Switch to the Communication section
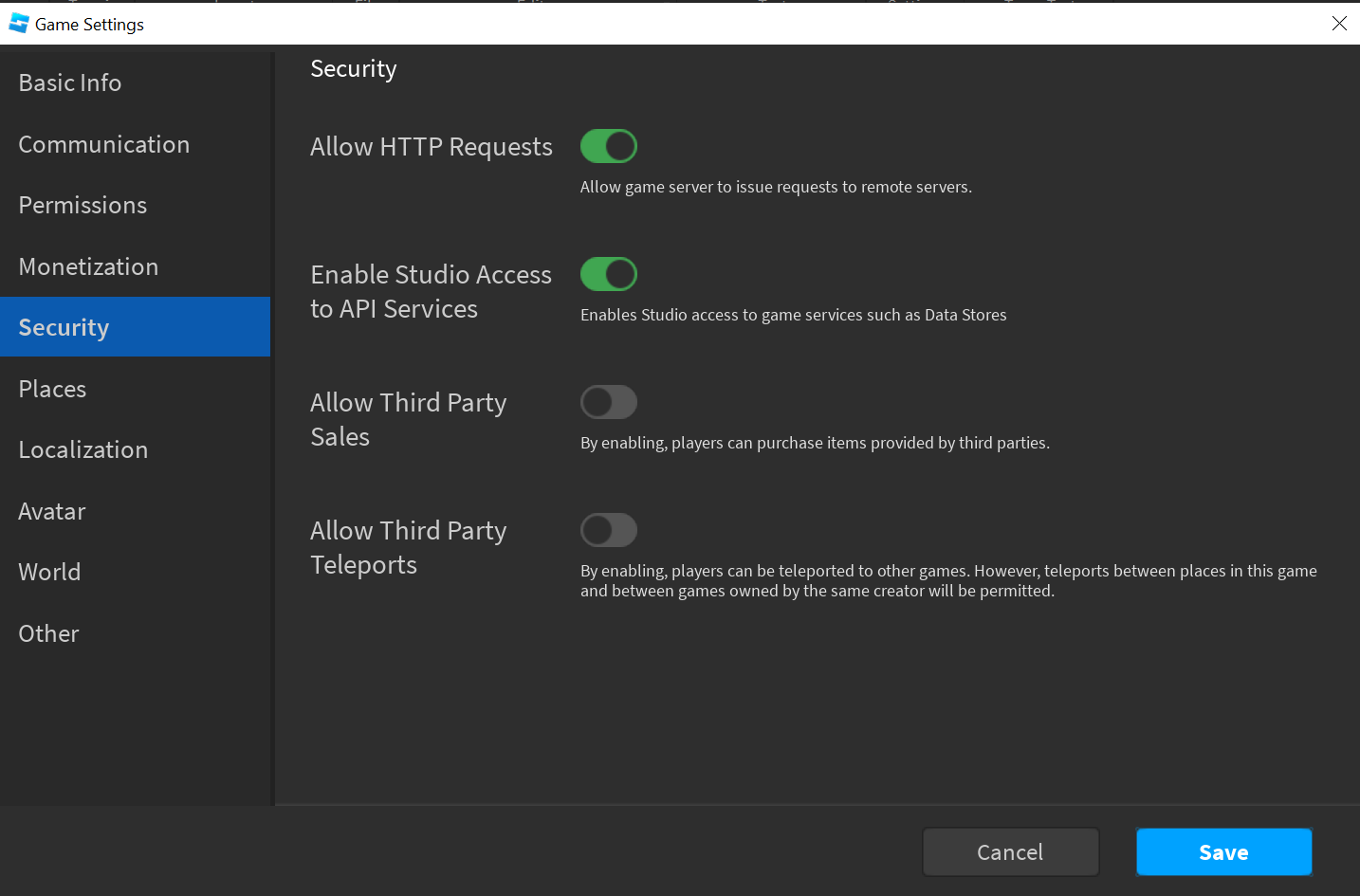This screenshot has height=896, width=1360. pos(103,144)
